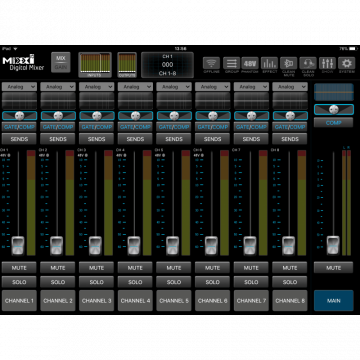
Task: Mute channel 8
Action: click(x=290, y=268)
